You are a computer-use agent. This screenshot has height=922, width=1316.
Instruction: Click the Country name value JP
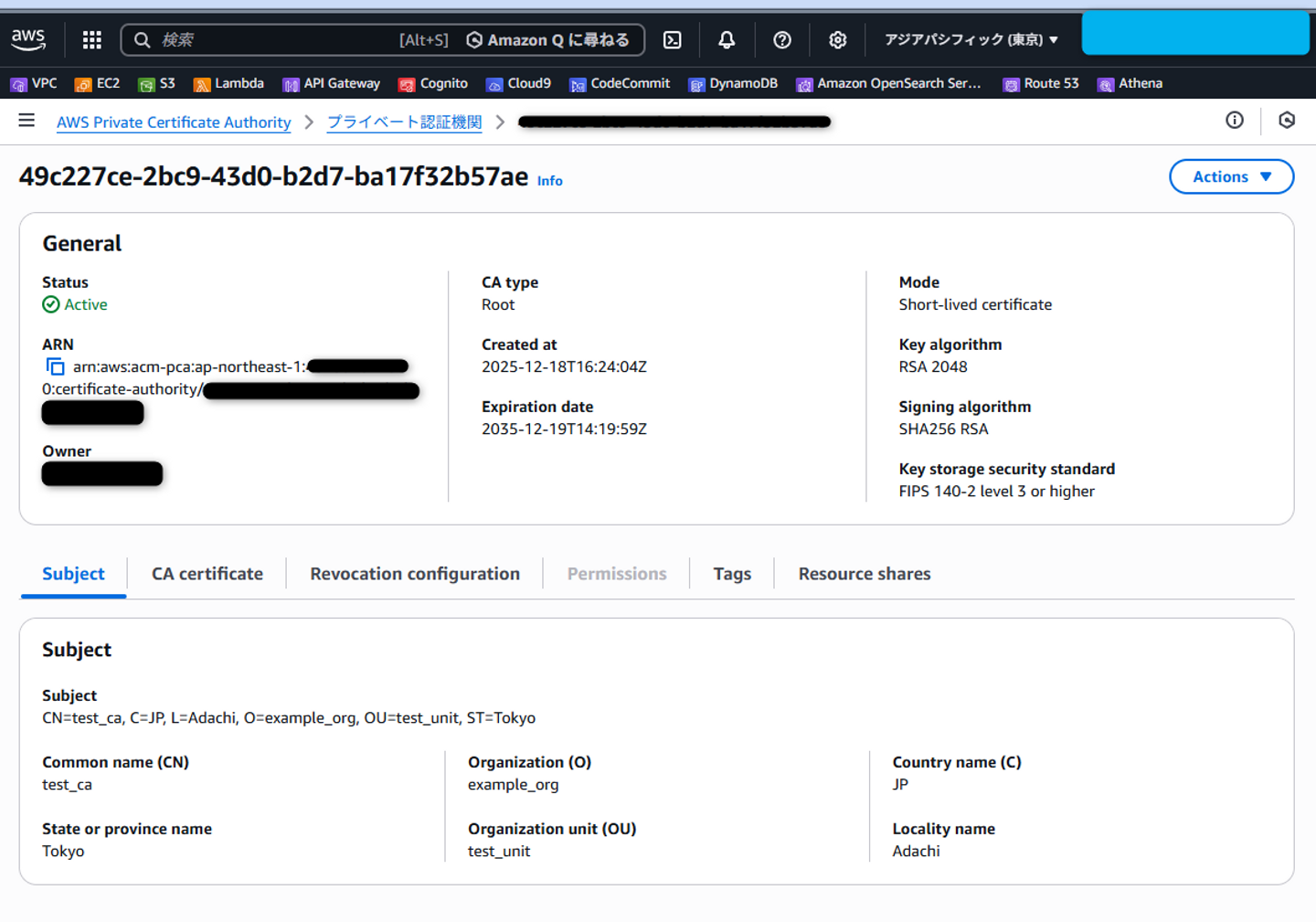pos(900,784)
